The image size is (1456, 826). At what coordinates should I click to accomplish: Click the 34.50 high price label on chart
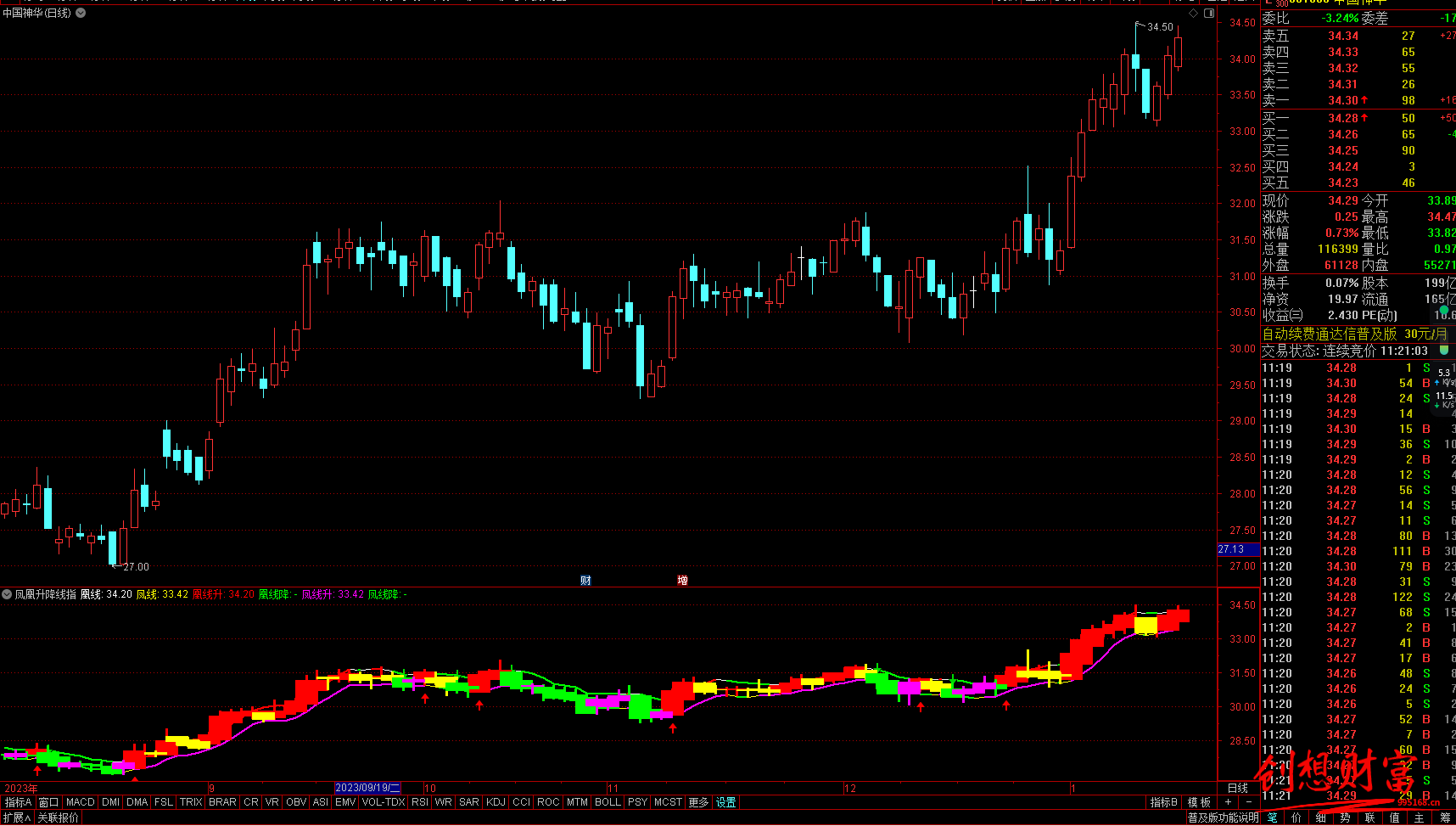[x=1160, y=27]
